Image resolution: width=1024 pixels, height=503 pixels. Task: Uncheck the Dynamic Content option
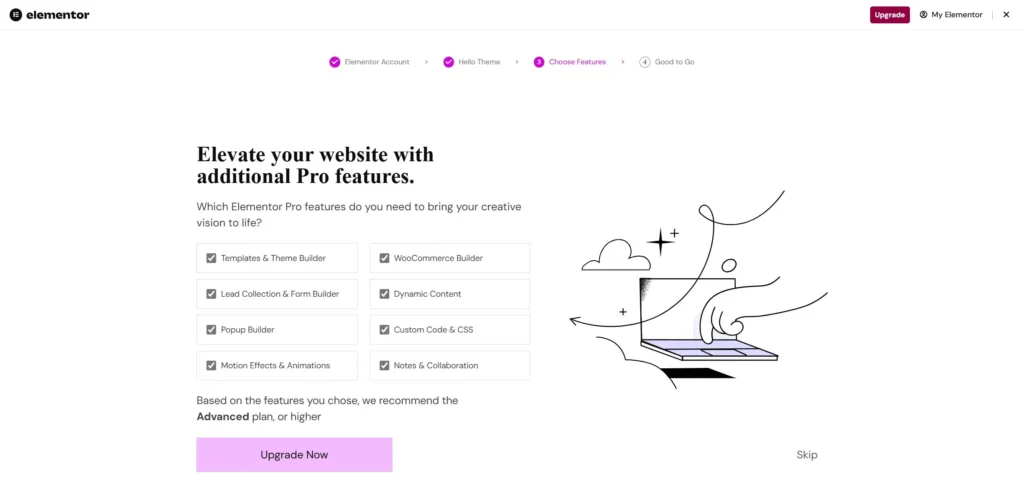pyautogui.click(x=384, y=294)
